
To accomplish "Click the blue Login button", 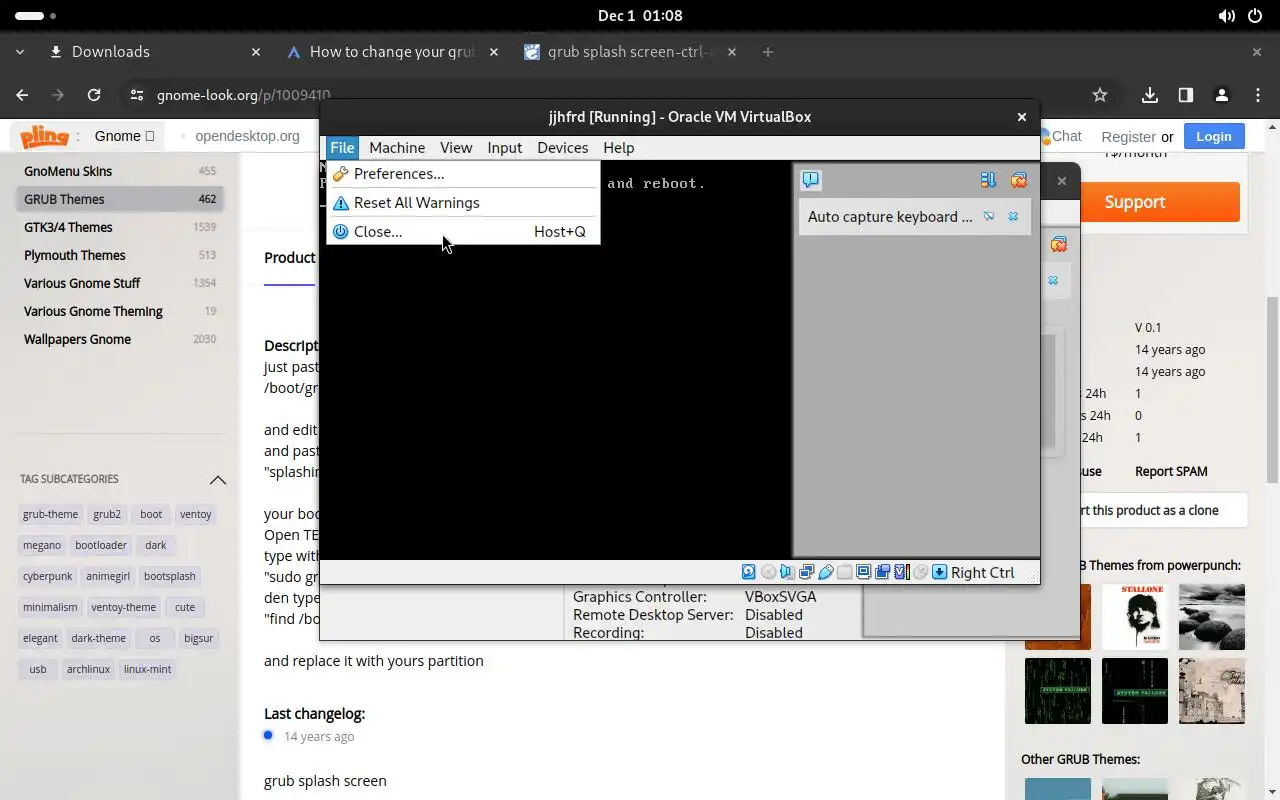I will coord(1213,136).
